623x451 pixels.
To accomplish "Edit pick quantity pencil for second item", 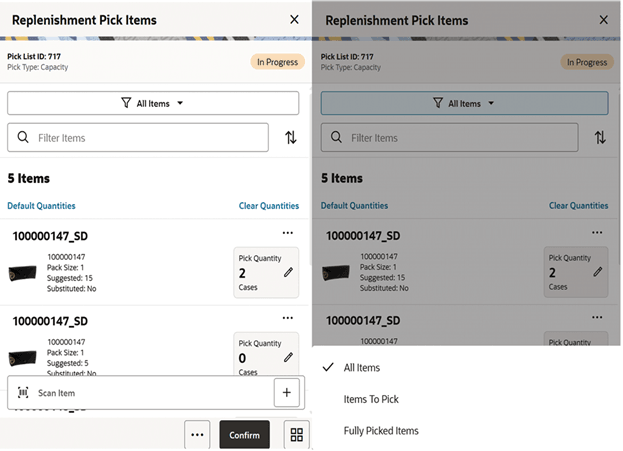I will tap(288, 357).
